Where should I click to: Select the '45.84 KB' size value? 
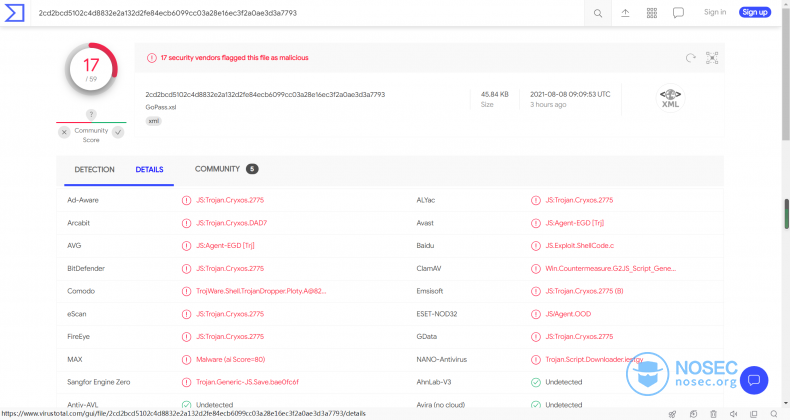(x=494, y=94)
